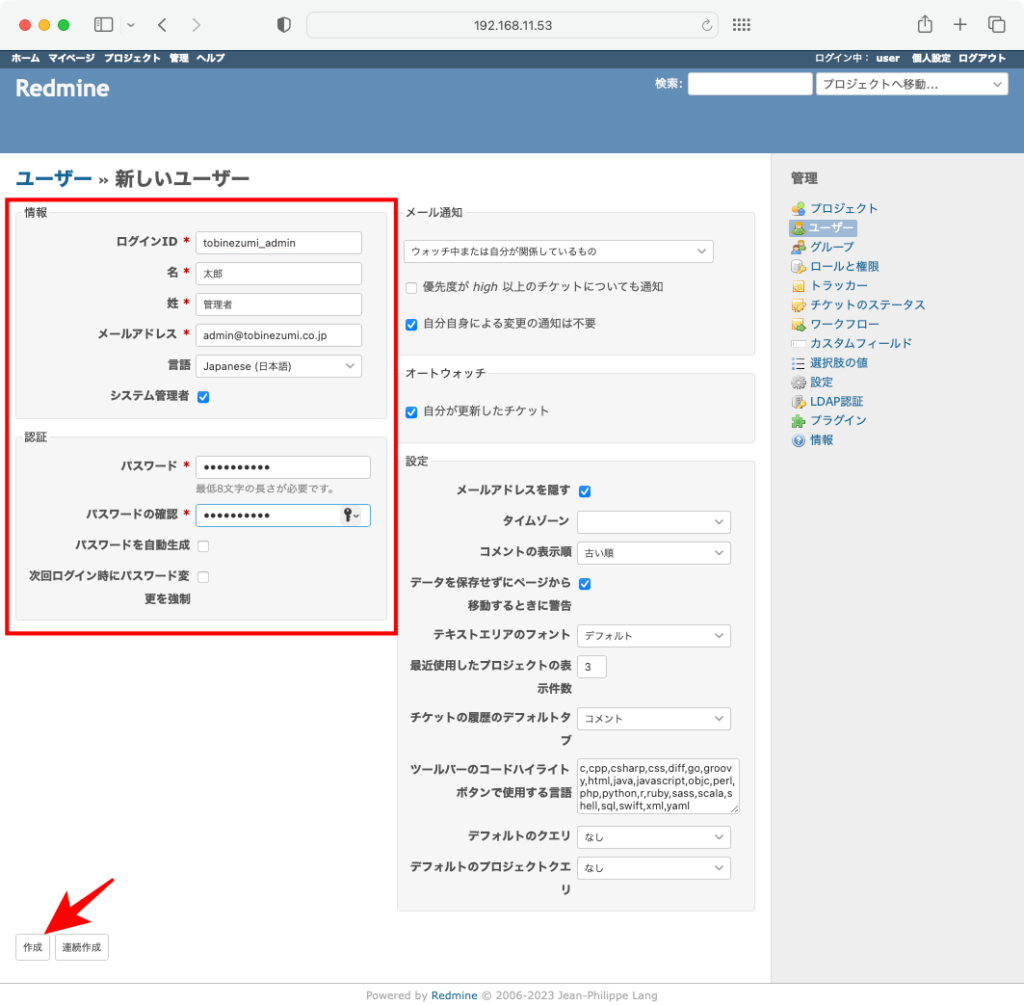Click the ユーザー breadcrumb link

54,178
